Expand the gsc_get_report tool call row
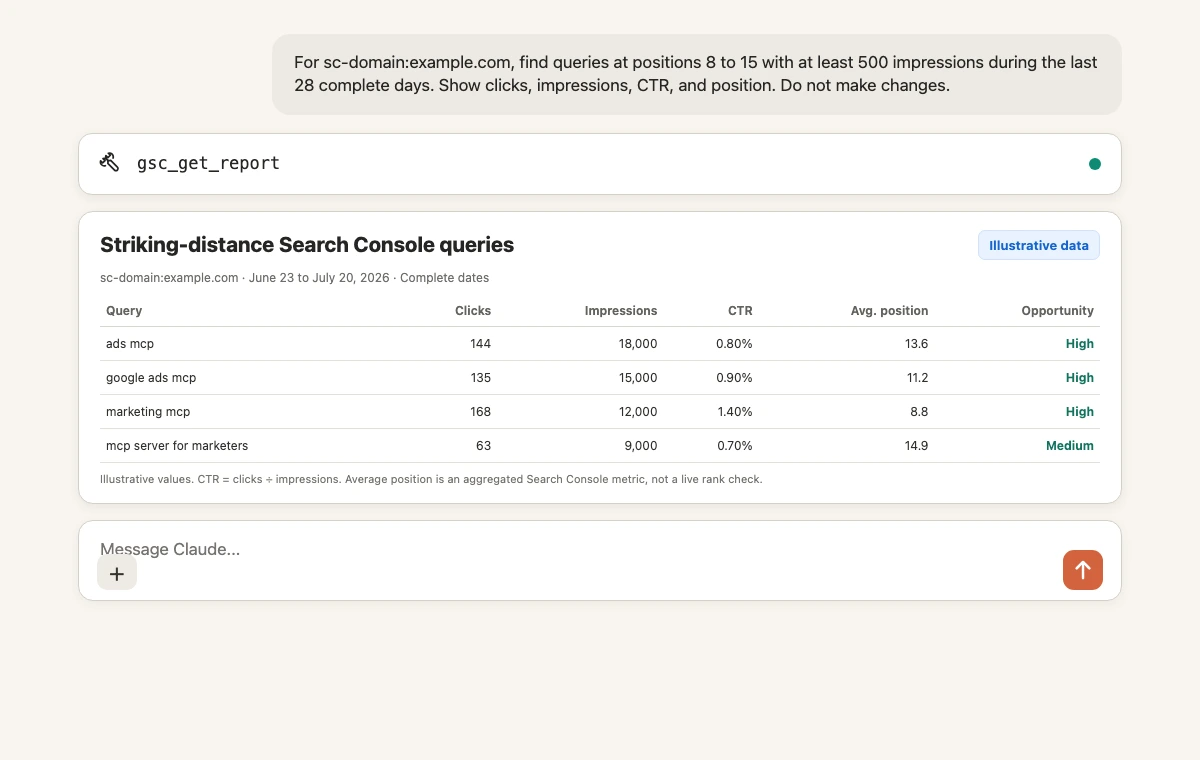Screen dimensions: 1200x760 pos(600,164)
